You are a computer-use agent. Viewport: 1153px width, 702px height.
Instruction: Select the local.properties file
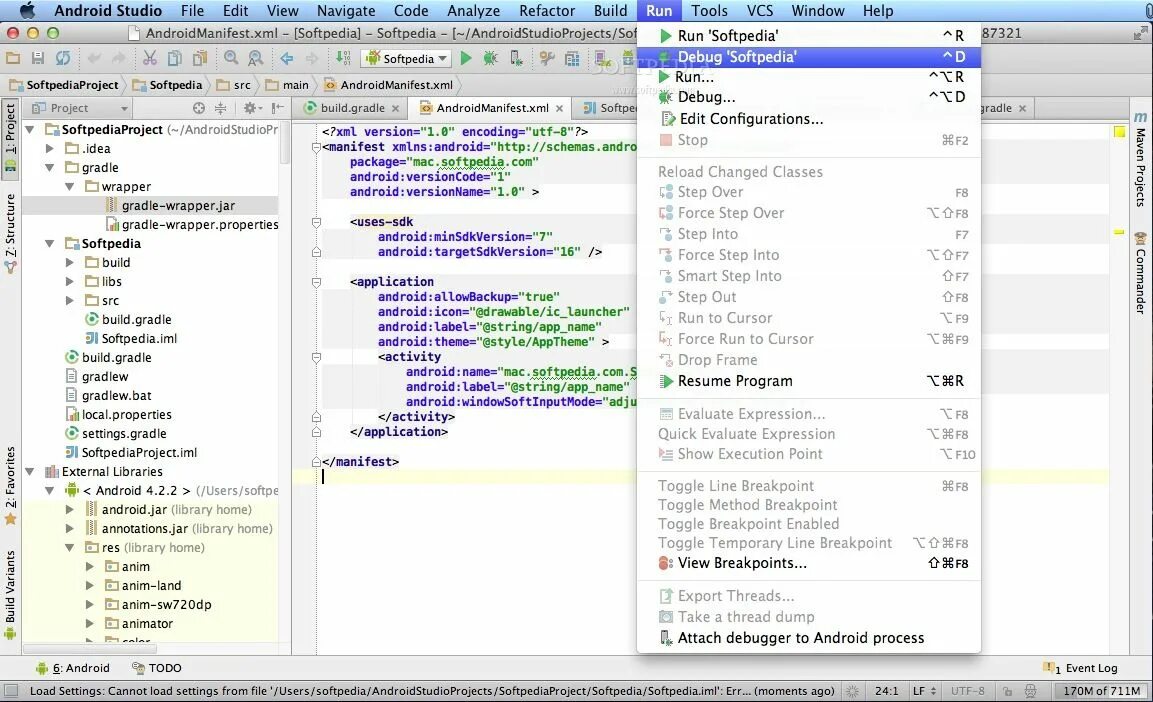118,415
